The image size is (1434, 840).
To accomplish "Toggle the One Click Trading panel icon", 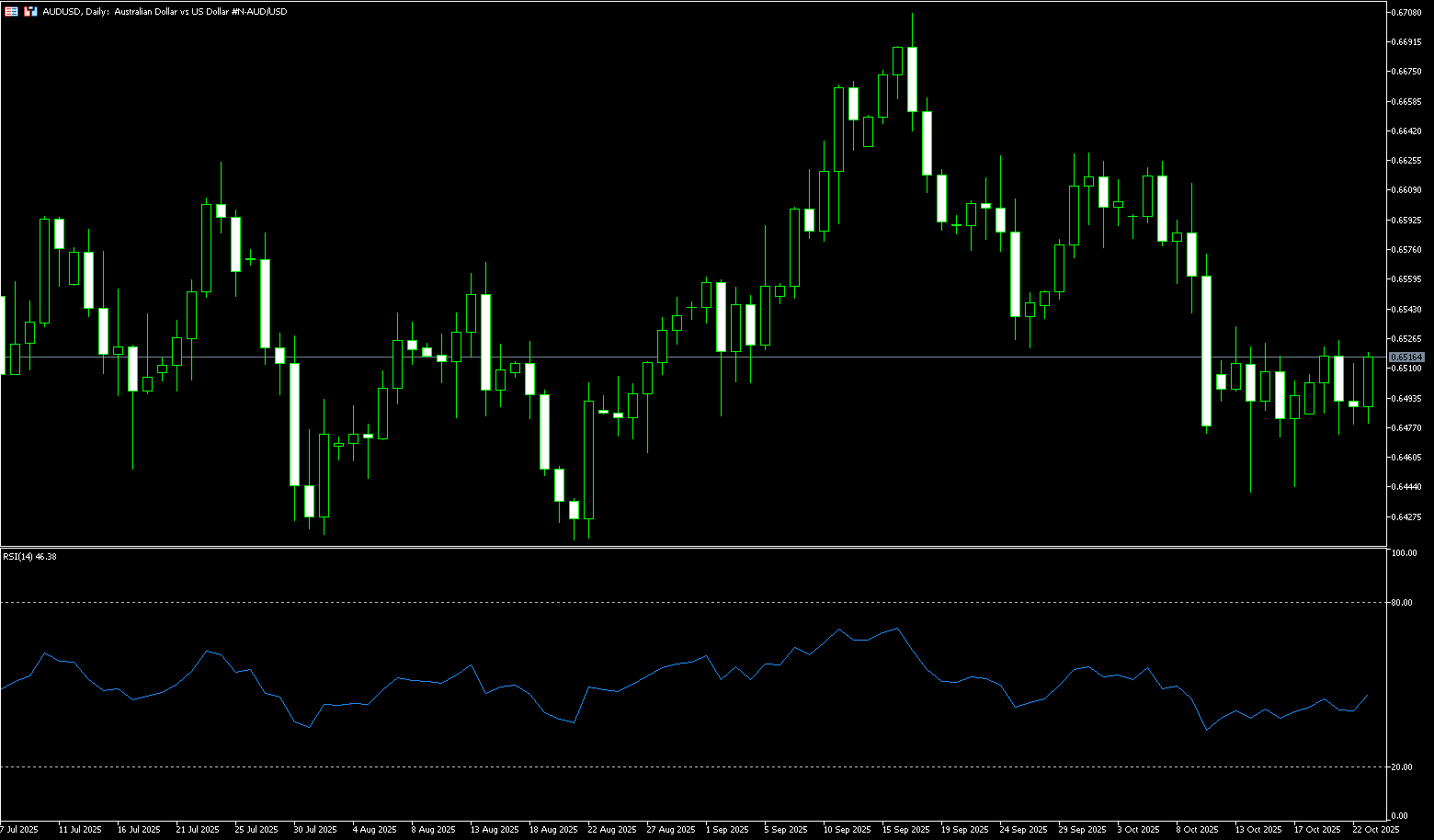I will pos(30,12).
